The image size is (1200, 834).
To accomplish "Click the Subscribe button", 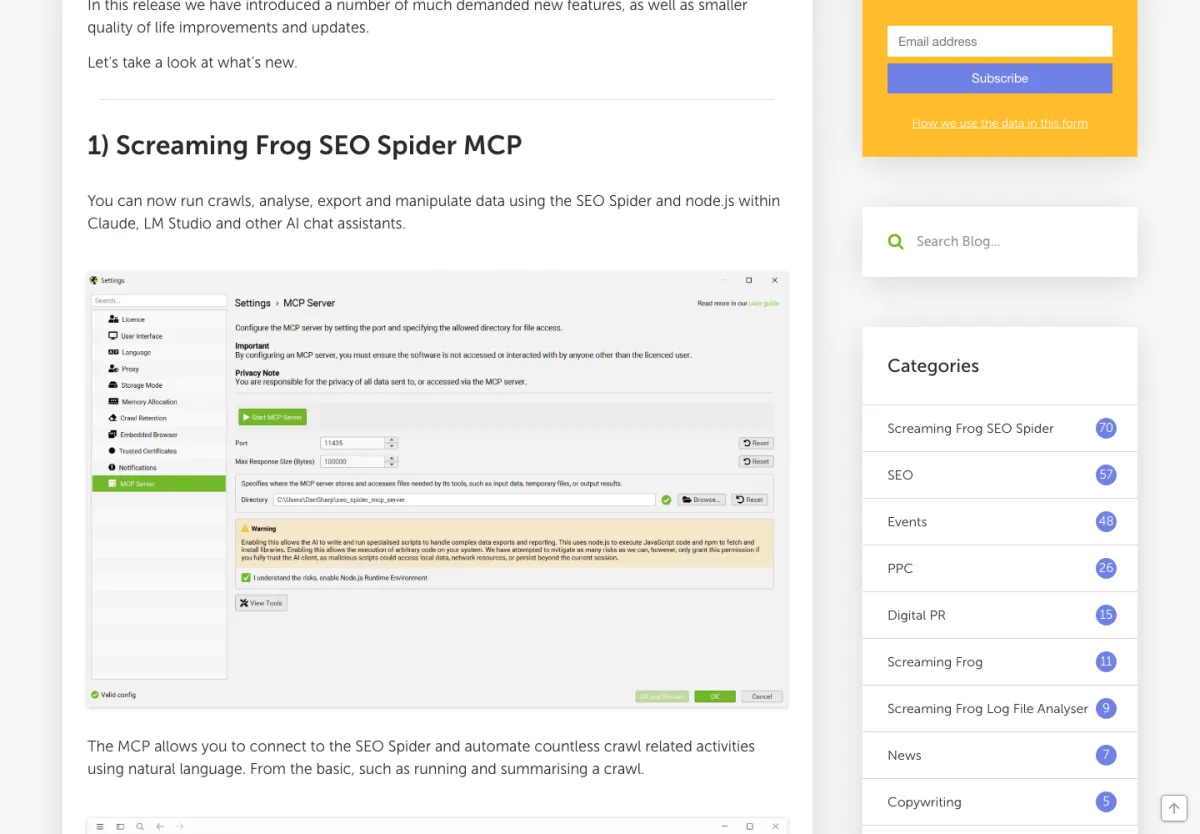I will click(1000, 78).
